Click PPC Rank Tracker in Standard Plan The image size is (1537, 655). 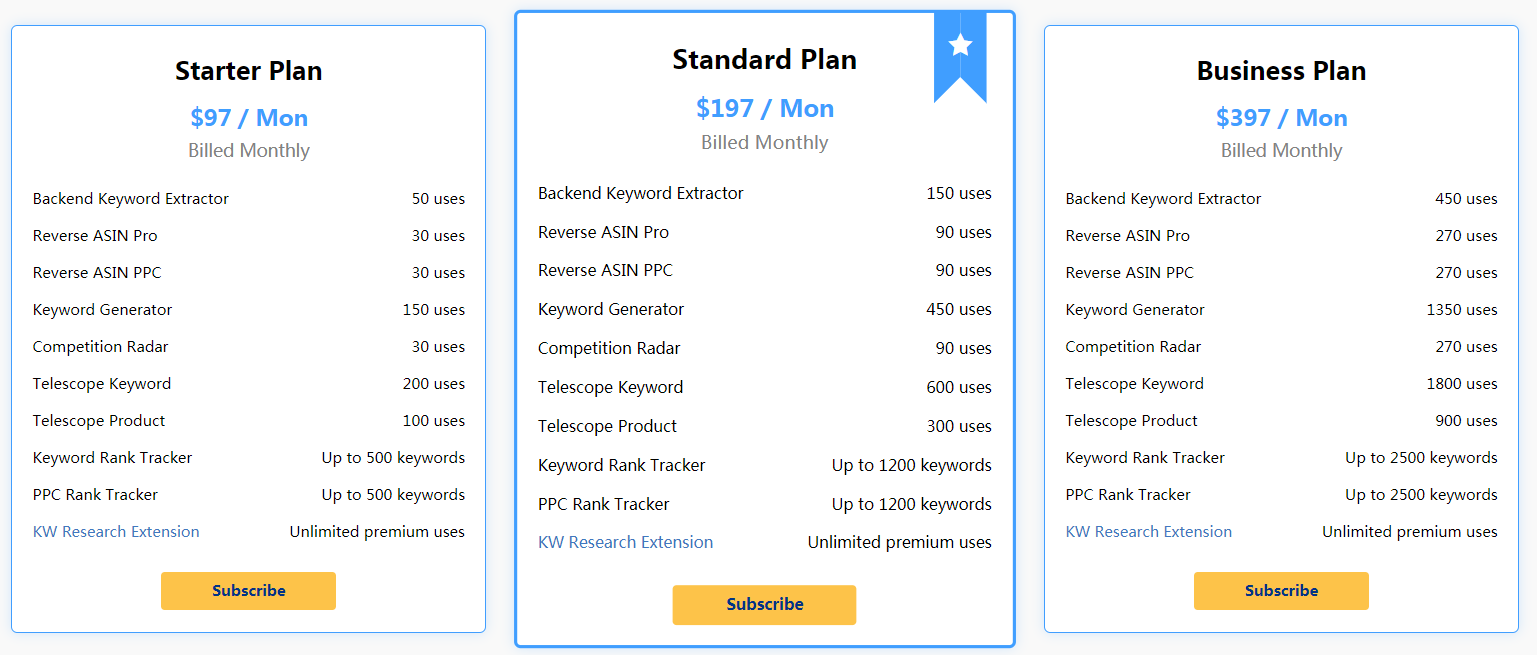pos(603,504)
